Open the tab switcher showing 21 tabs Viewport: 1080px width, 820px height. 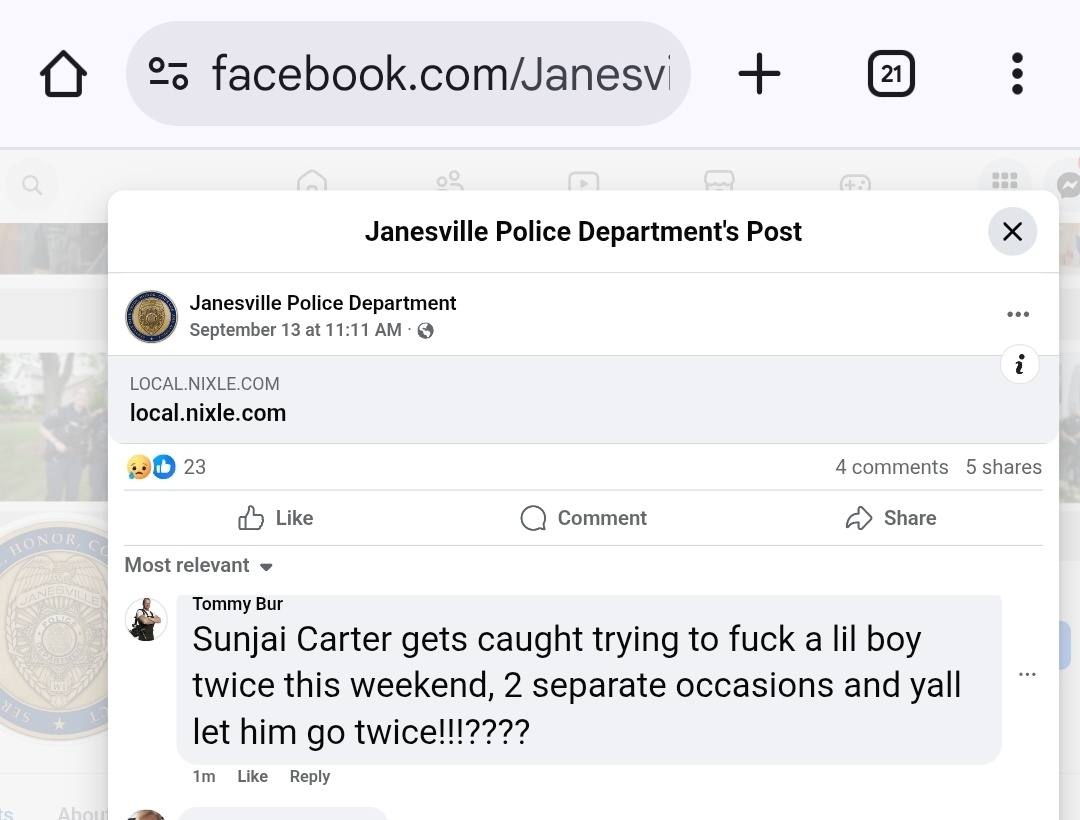point(891,74)
